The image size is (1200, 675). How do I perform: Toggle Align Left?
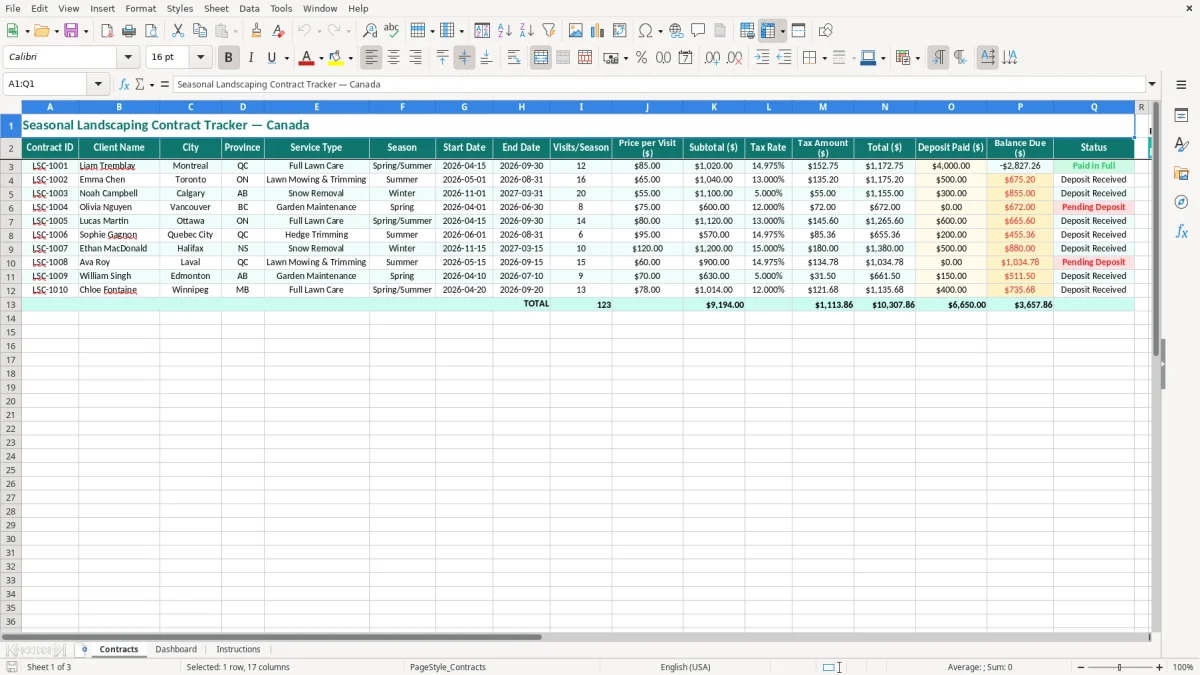click(371, 58)
